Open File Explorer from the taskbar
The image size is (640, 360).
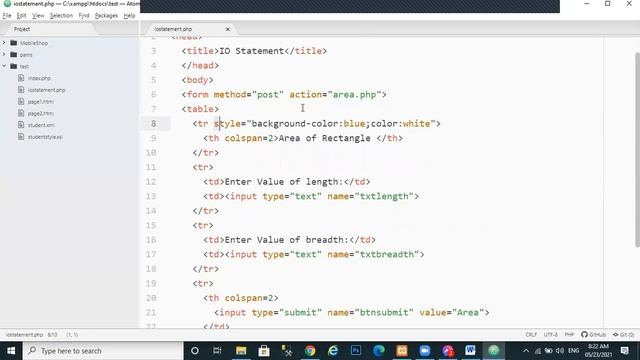[241, 351]
